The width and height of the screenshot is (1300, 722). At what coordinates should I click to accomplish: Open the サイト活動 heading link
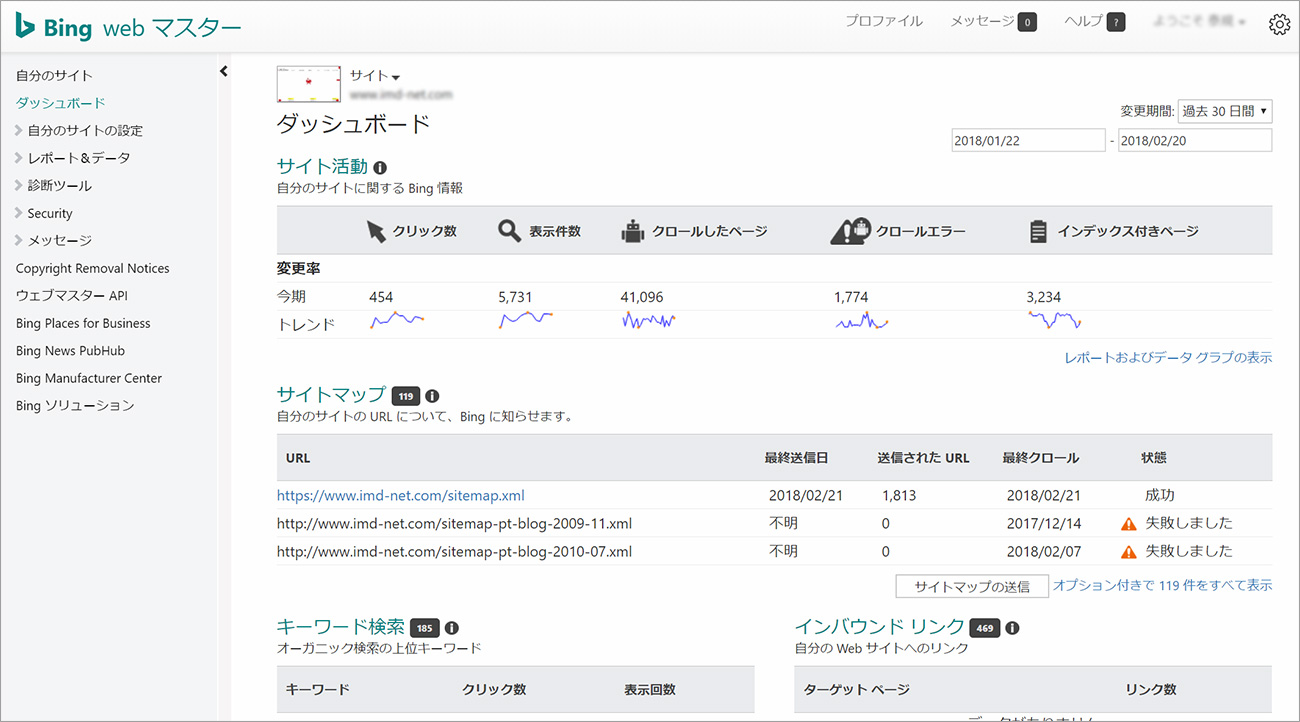(x=322, y=167)
